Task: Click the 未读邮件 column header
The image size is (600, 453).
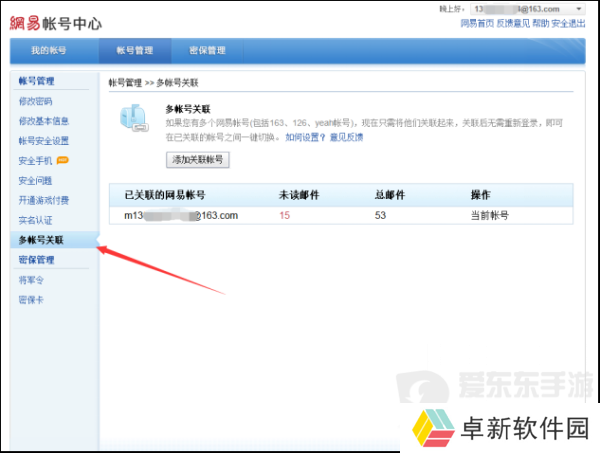Action: click(299, 195)
